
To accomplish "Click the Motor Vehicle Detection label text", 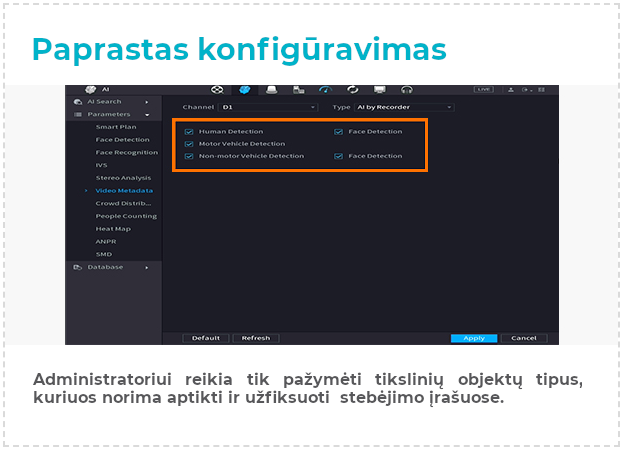I will [x=242, y=144].
